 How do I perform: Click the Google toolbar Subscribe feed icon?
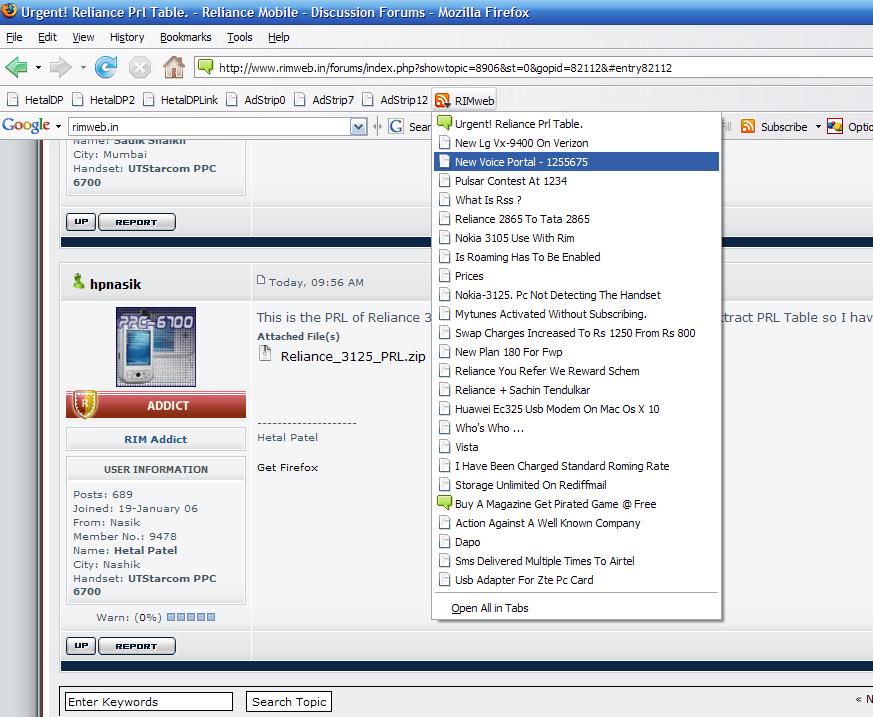pos(748,126)
